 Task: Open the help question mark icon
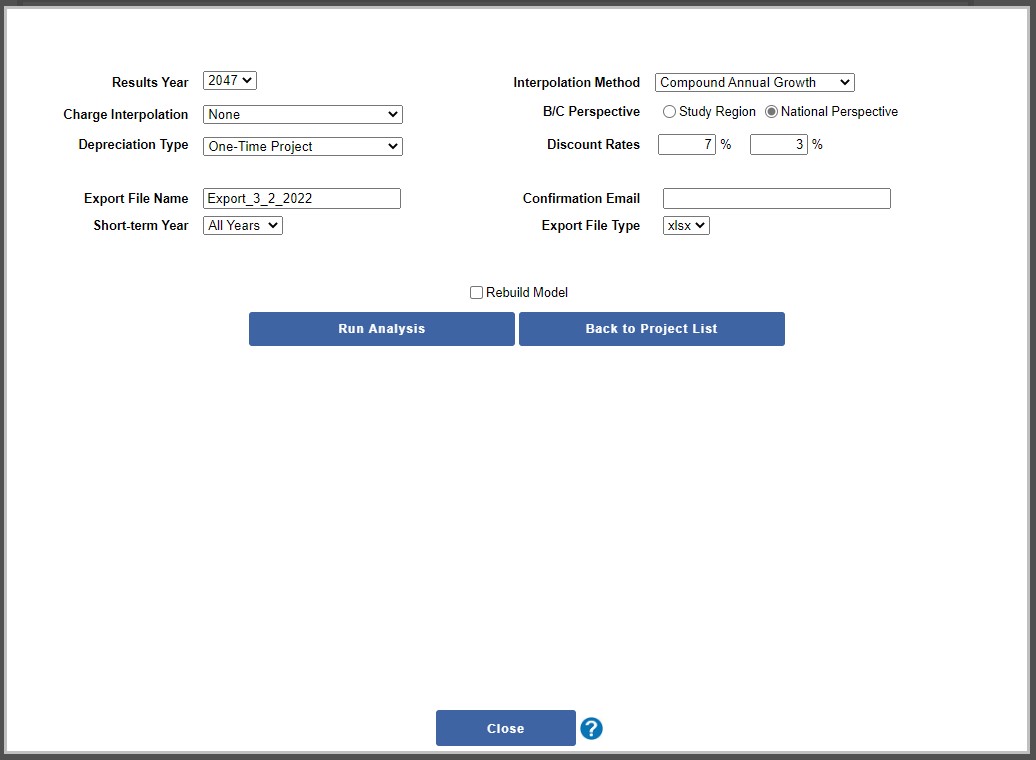click(591, 729)
